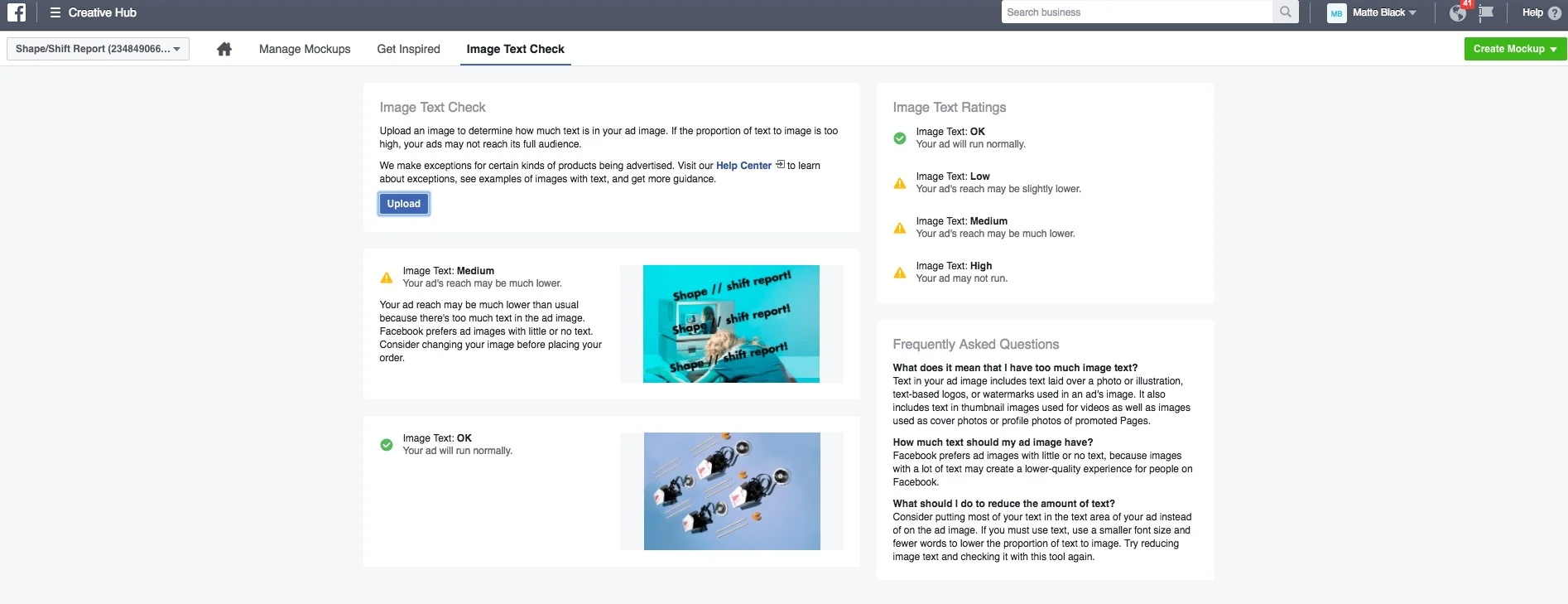This screenshot has width=1568, height=604.
Task: Click the Image Text: OK result card label
Action: click(437, 438)
